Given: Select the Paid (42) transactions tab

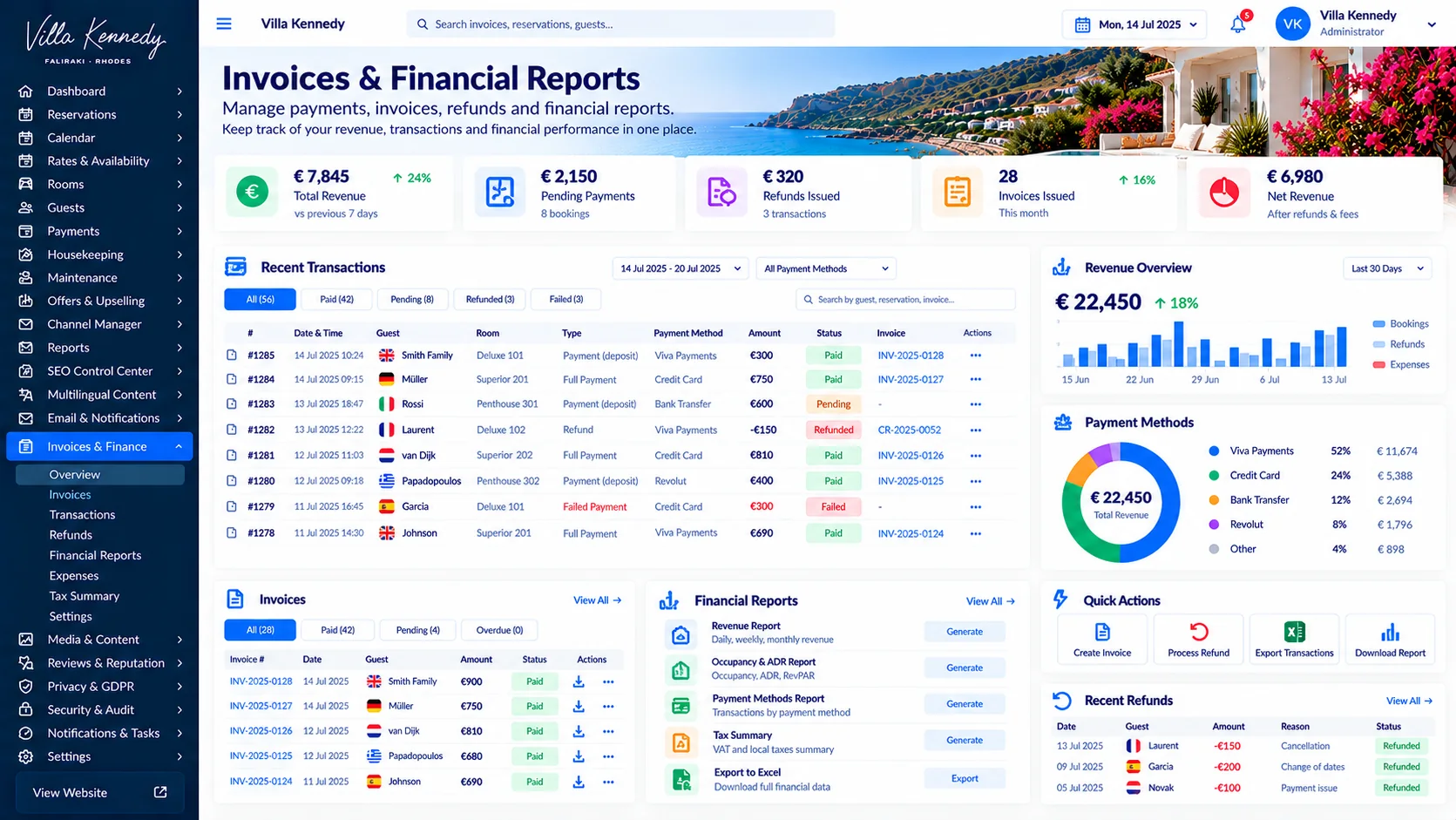Looking at the screenshot, I should [x=336, y=299].
